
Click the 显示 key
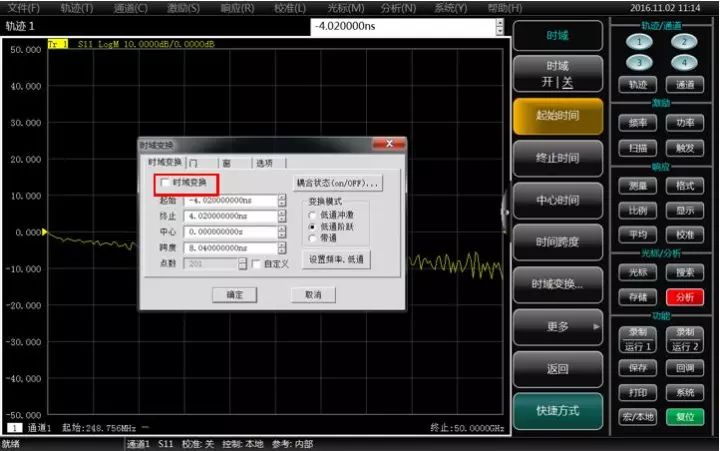point(685,211)
